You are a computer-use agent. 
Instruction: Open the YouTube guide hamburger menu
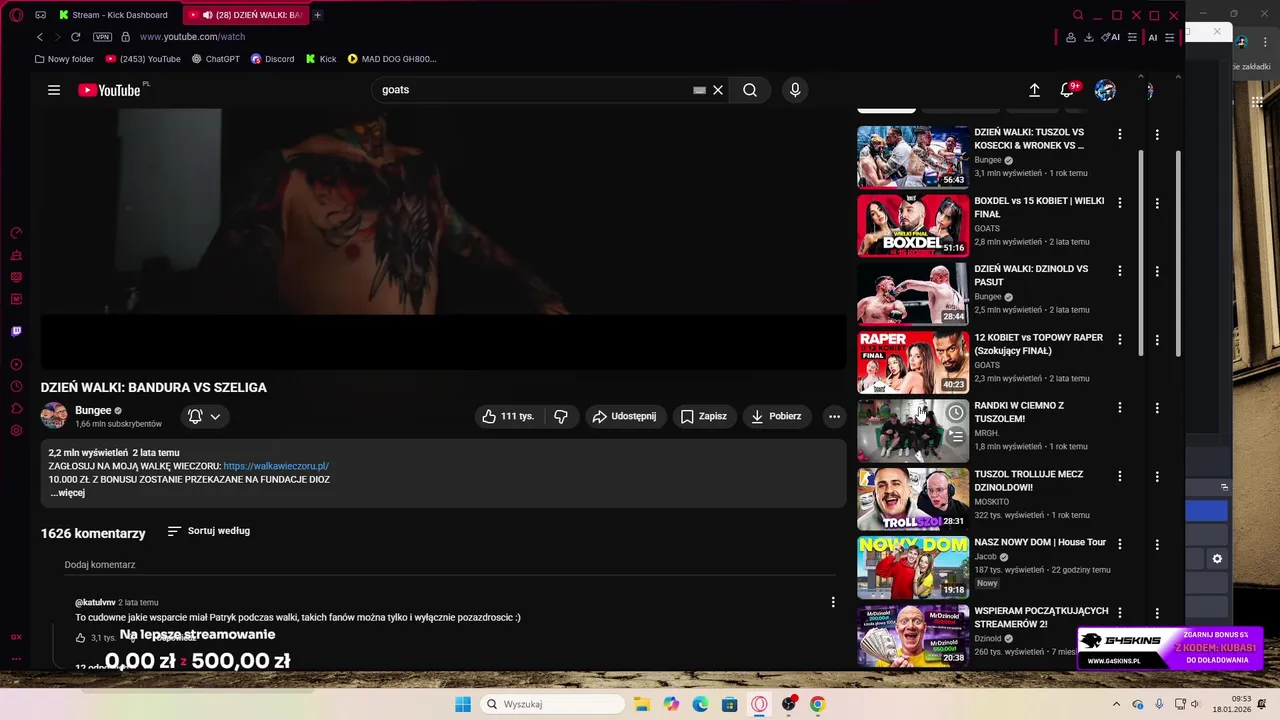click(54, 90)
